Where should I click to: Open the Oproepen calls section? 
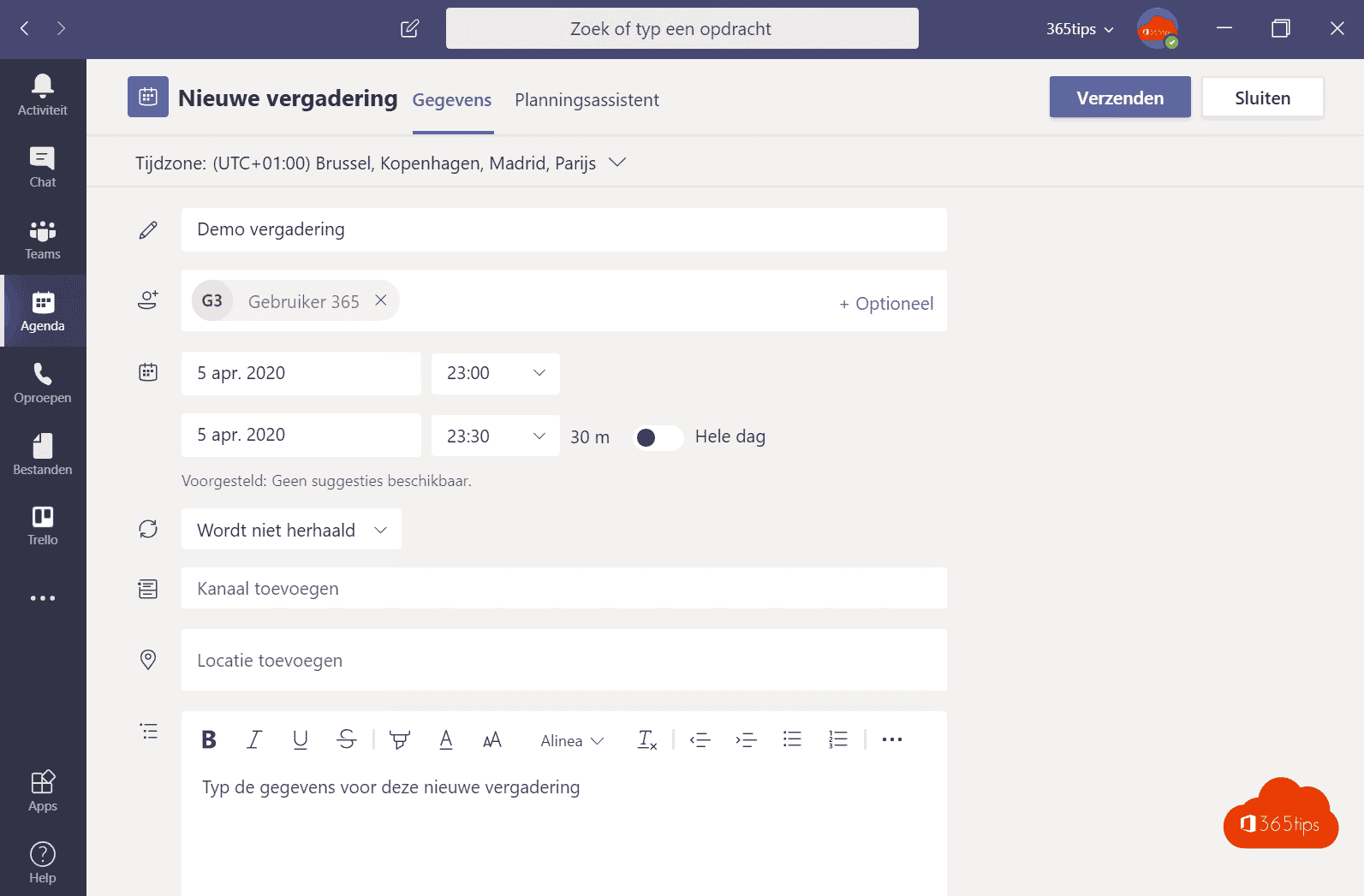coord(43,383)
